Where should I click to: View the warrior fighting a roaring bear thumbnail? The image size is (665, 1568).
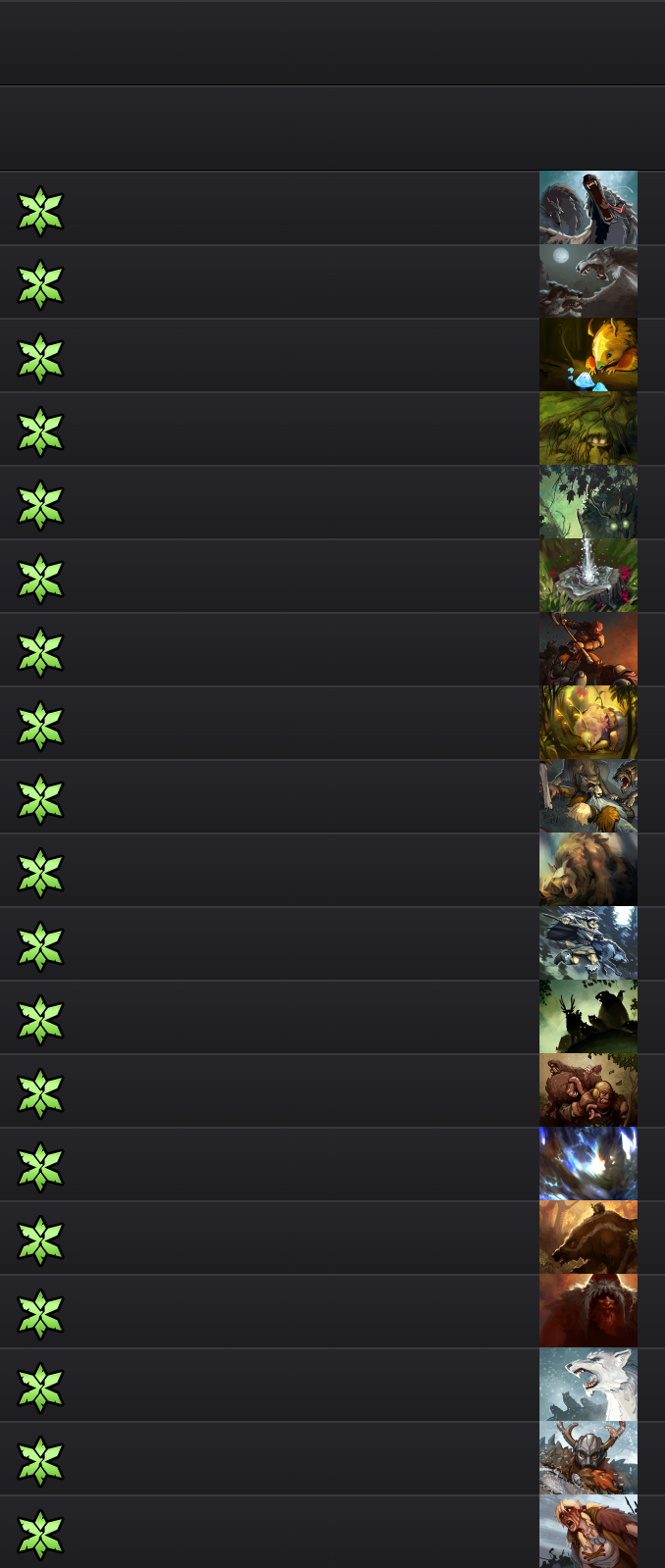(588, 796)
